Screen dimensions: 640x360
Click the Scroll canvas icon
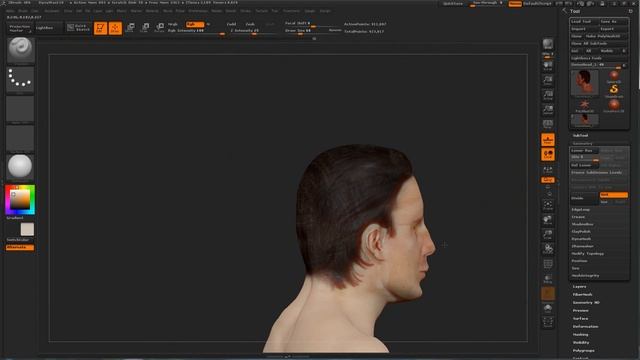tap(548, 65)
